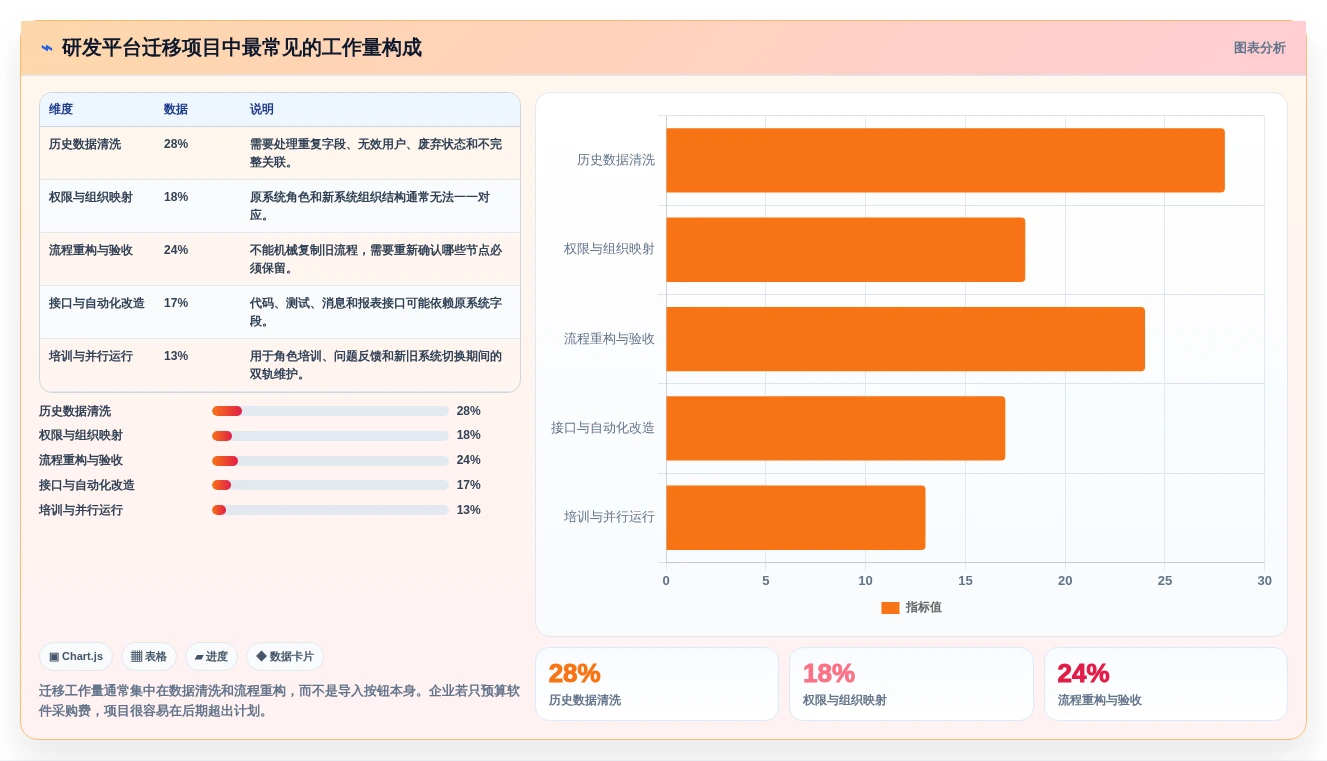This screenshot has width=1327, height=761.
Task: Toggle the 指标值 legend swatch
Action: click(890, 608)
